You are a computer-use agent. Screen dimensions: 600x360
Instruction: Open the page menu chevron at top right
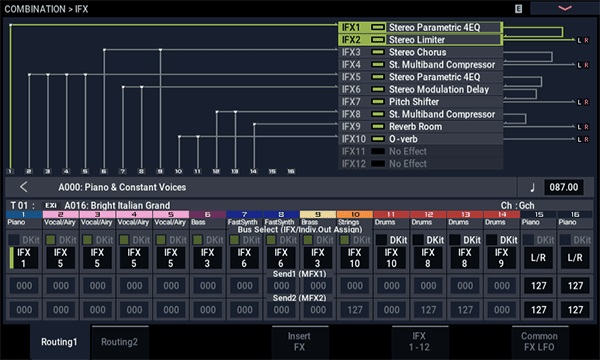[565, 8]
